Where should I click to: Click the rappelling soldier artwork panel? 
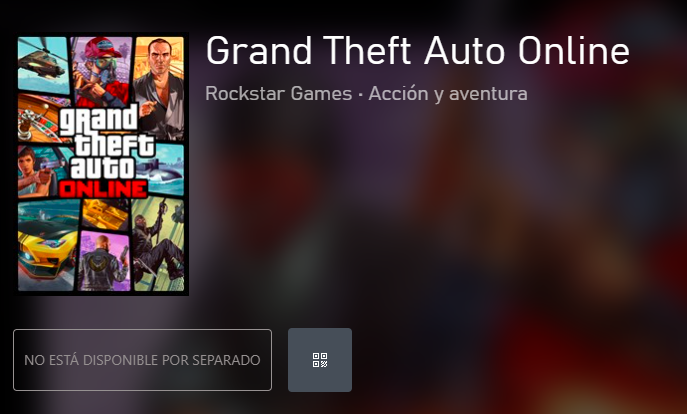[x=159, y=244]
